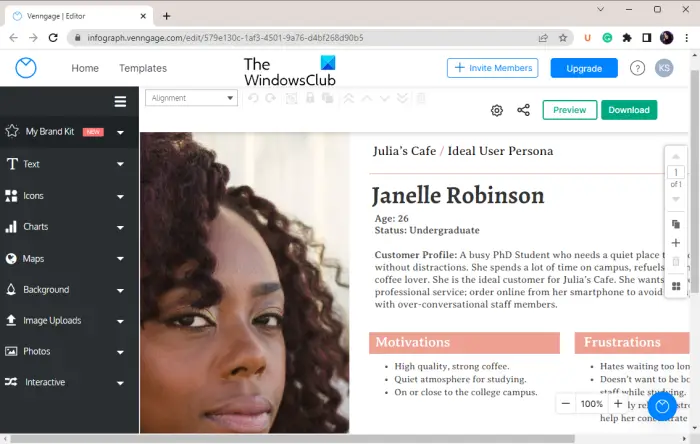Click send to back double-chevron icon
This screenshot has height=444, width=700.
(402, 98)
